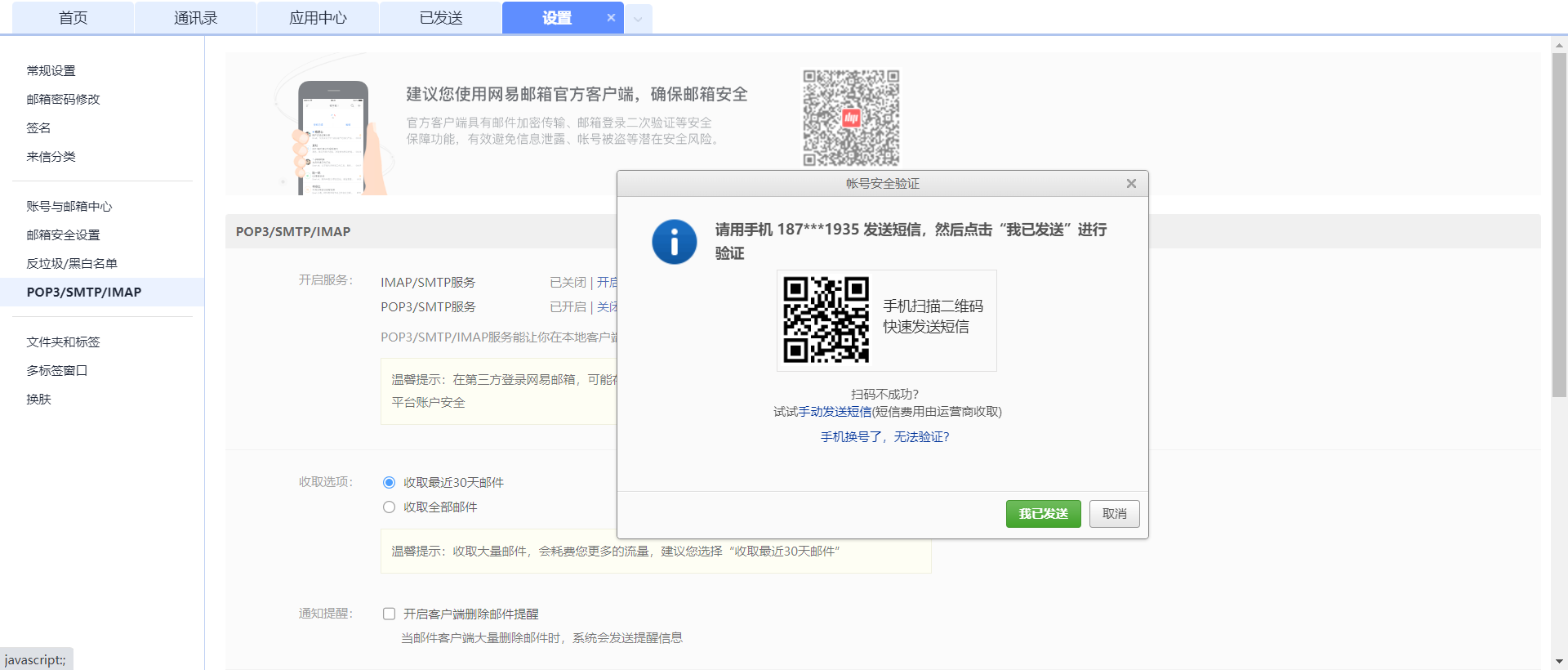Expand the tab list dropdown arrow
This screenshot has height=670, width=1568.
click(x=639, y=18)
